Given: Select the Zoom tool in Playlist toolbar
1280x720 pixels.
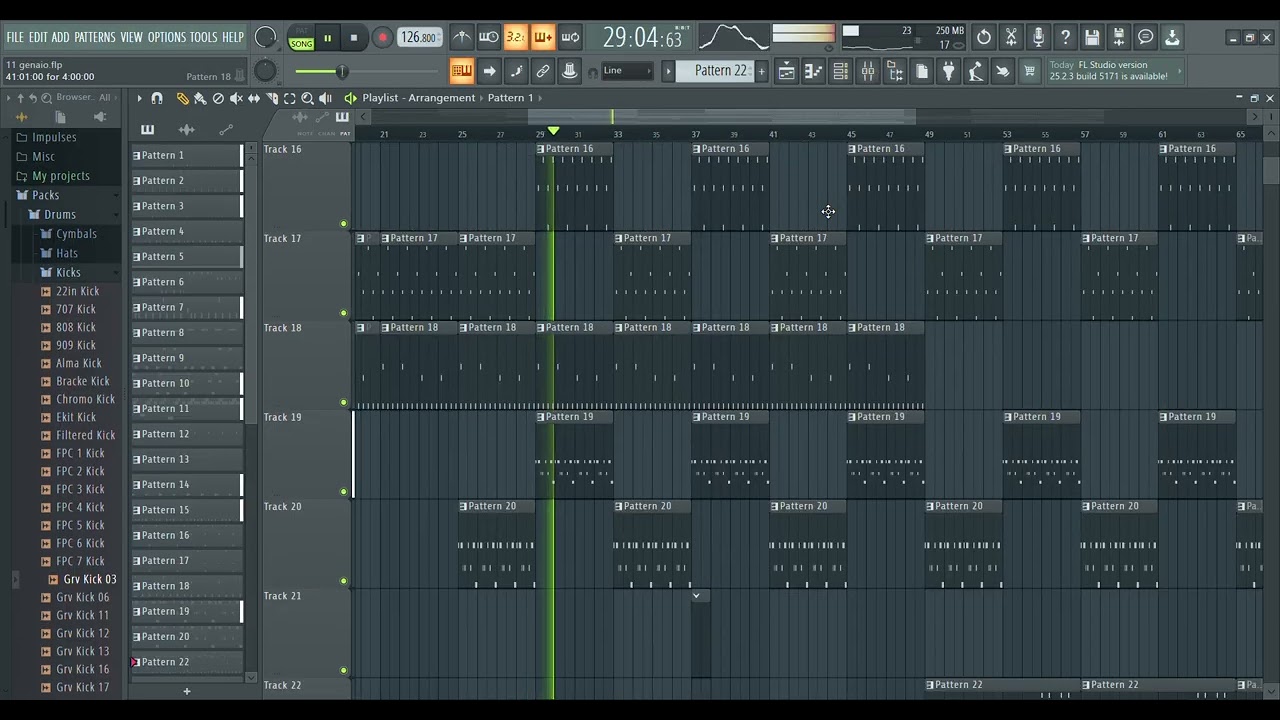Looking at the screenshot, I should tap(308, 98).
